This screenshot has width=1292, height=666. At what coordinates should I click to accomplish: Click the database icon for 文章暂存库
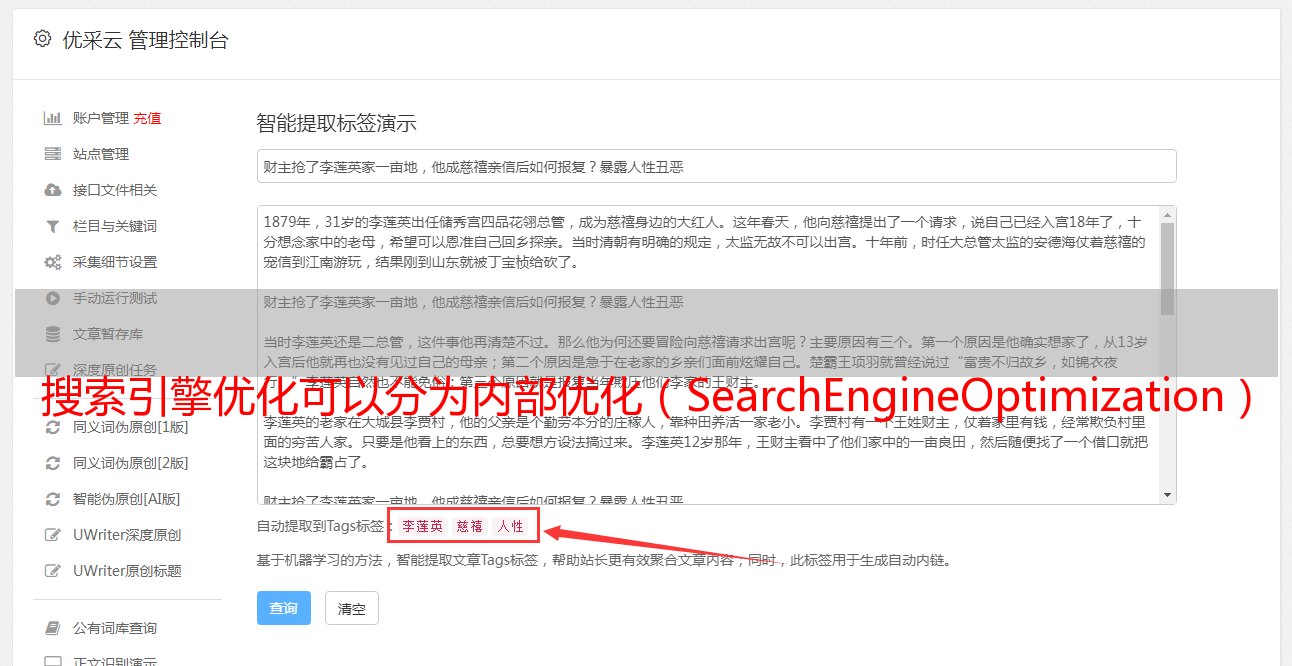point(53,334)
